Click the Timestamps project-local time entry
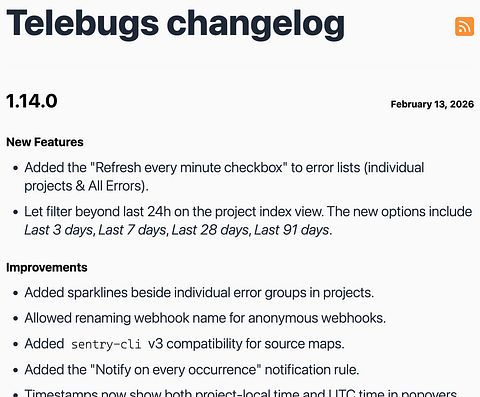 [241, 393]
